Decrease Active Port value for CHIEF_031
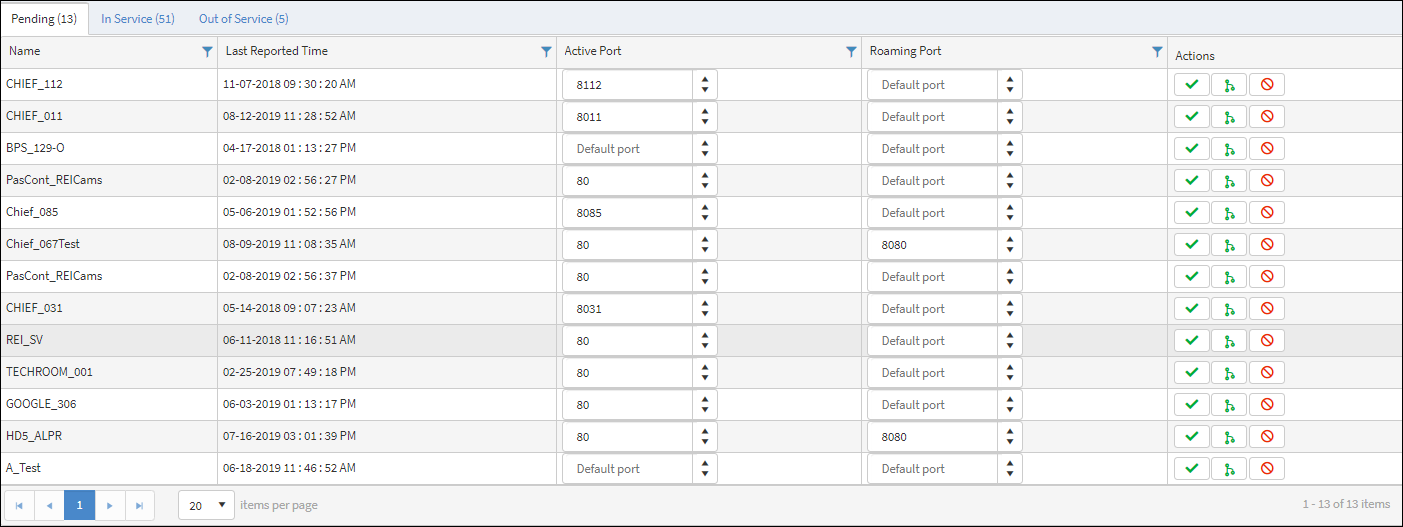The image size is (1403, 527). coord(705,314)
